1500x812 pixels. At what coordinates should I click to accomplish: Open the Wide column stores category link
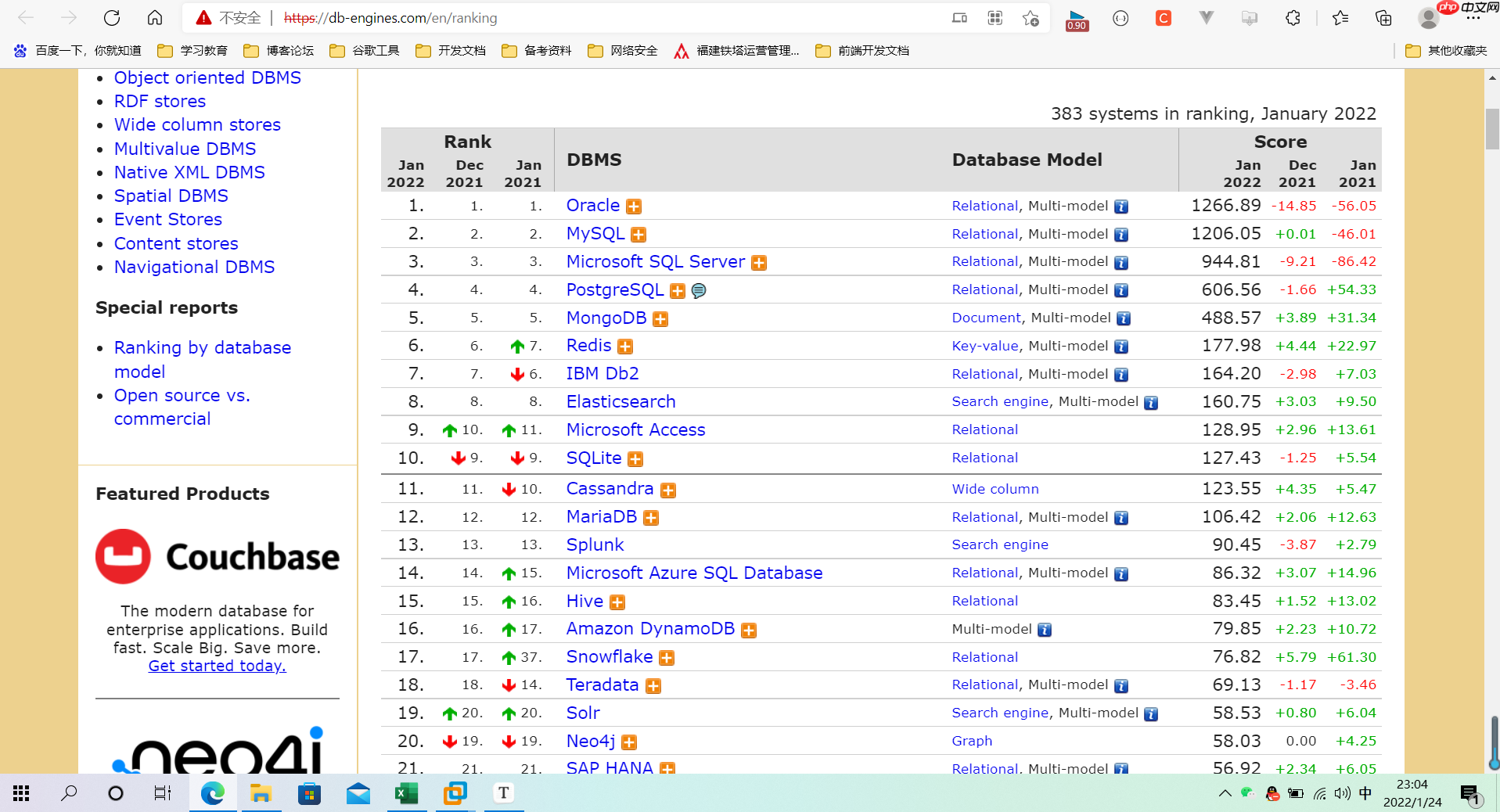(x=197, y=124)
